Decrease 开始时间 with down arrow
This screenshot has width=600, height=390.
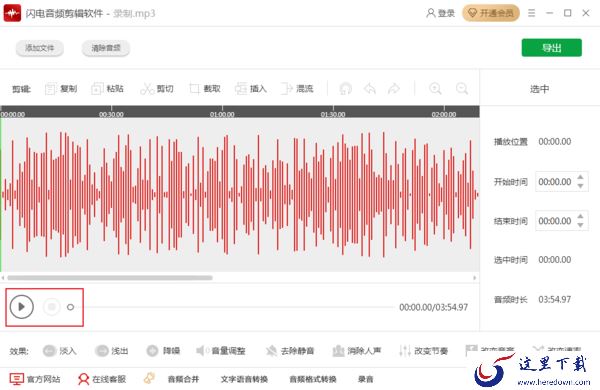click(x=580, y=186)
